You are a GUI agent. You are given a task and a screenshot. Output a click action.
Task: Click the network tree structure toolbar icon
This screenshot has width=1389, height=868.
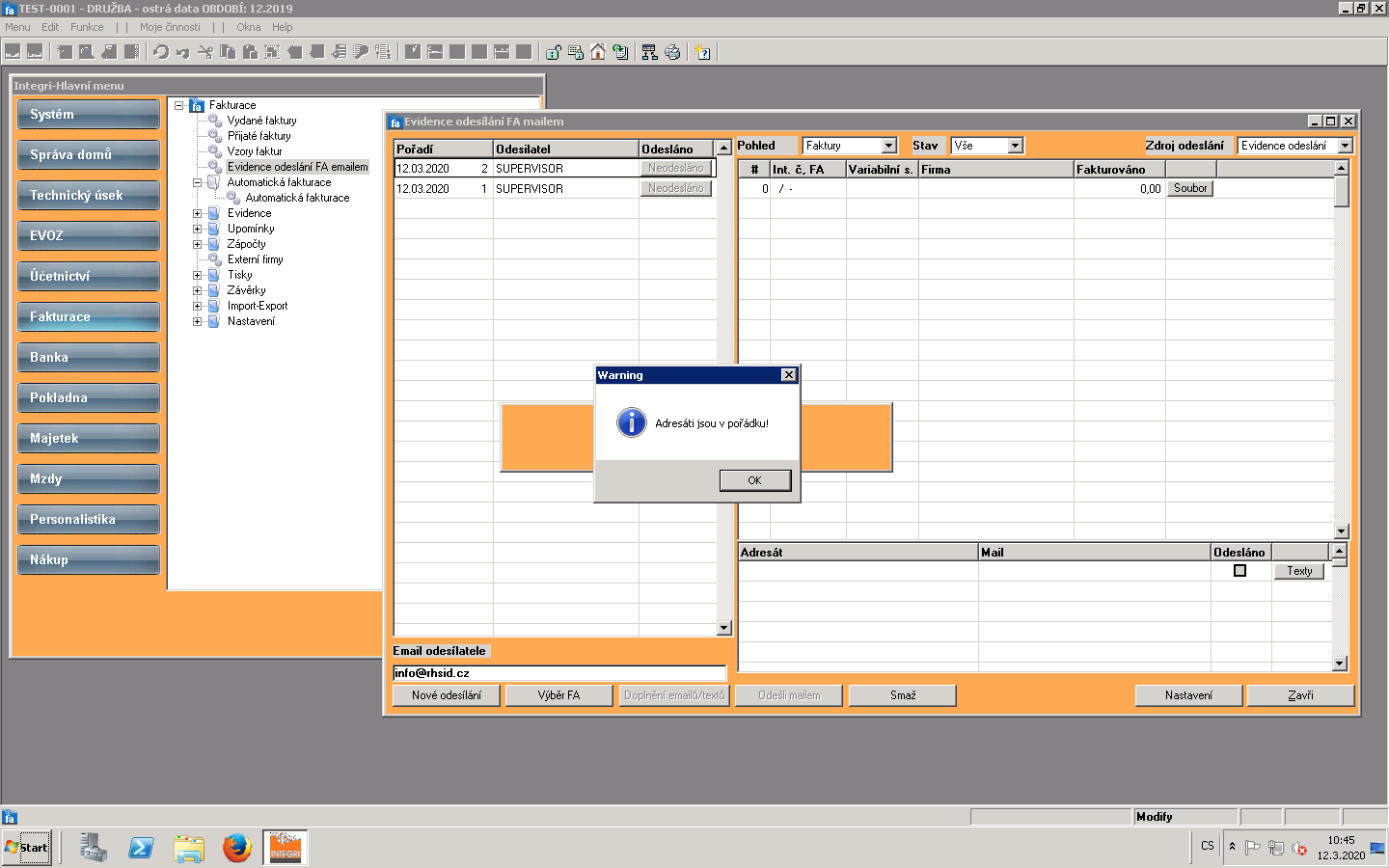(x=650, y=52)
